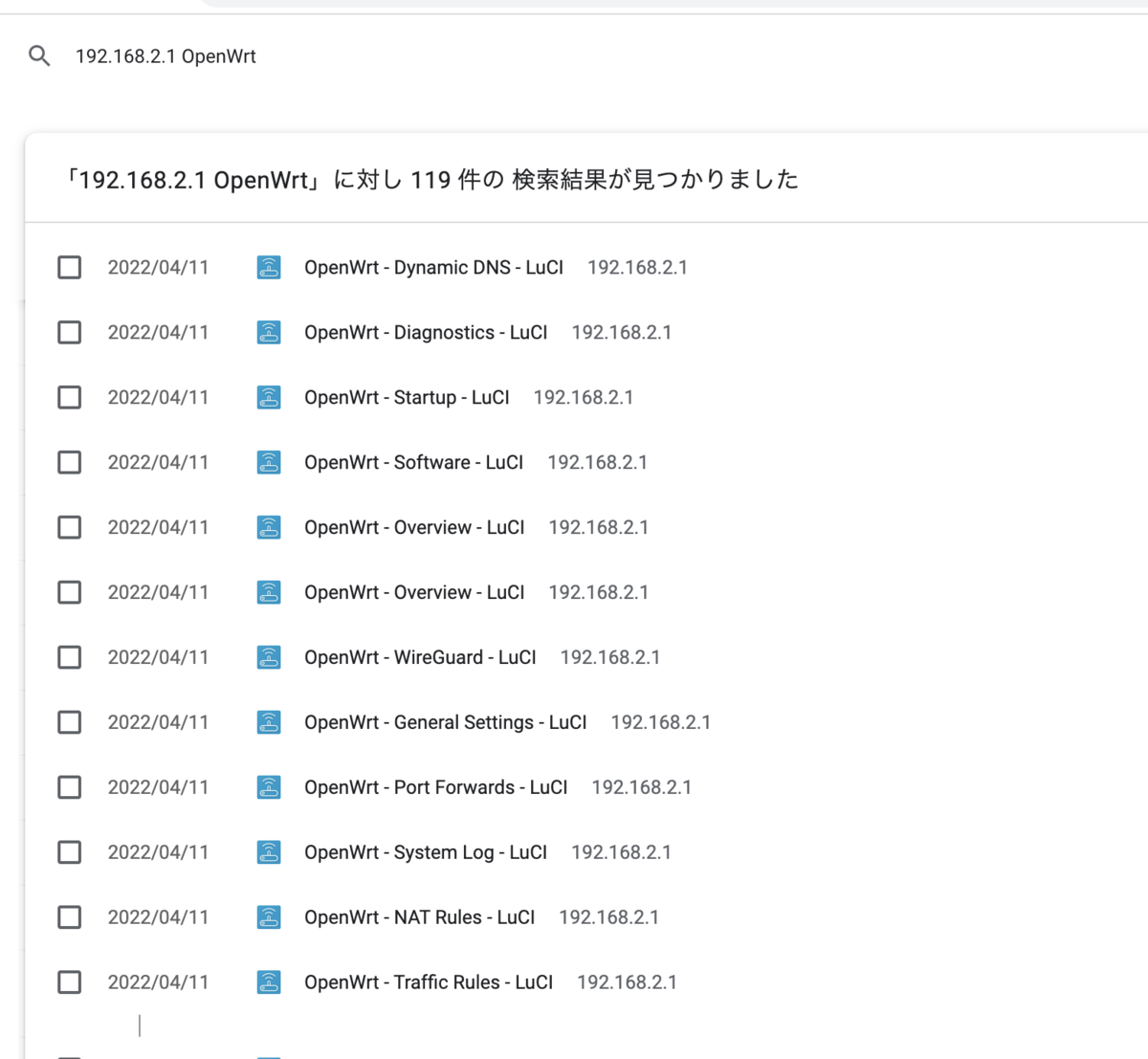
Task: Click 192.168.2.1 domain beside Dynamic DNS
Action: click(637, 268)
